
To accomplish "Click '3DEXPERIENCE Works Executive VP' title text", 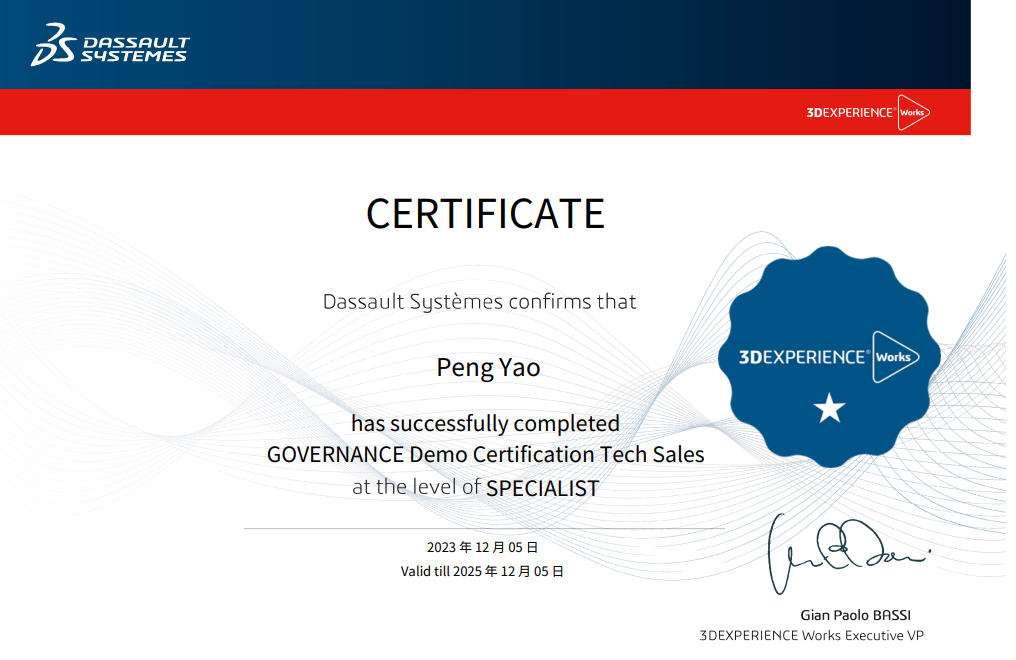I will point(811,635).
